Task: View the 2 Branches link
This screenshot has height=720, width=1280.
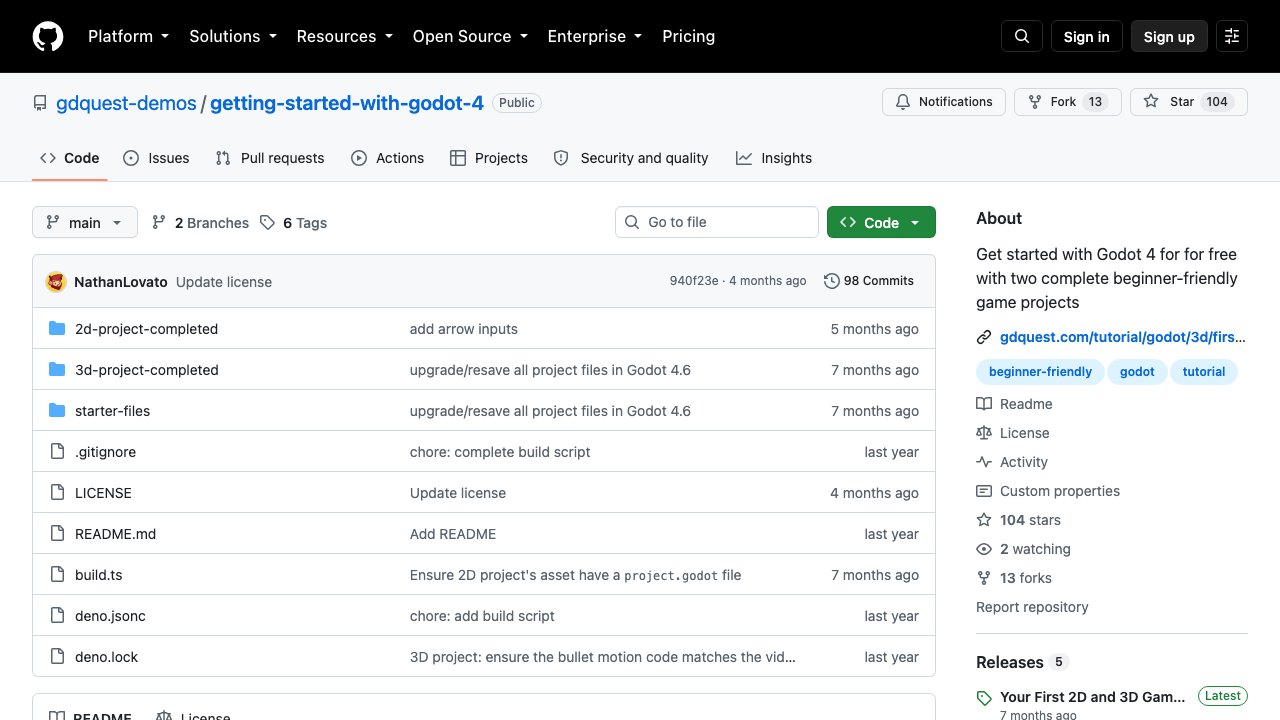Action: pos(200,223)
